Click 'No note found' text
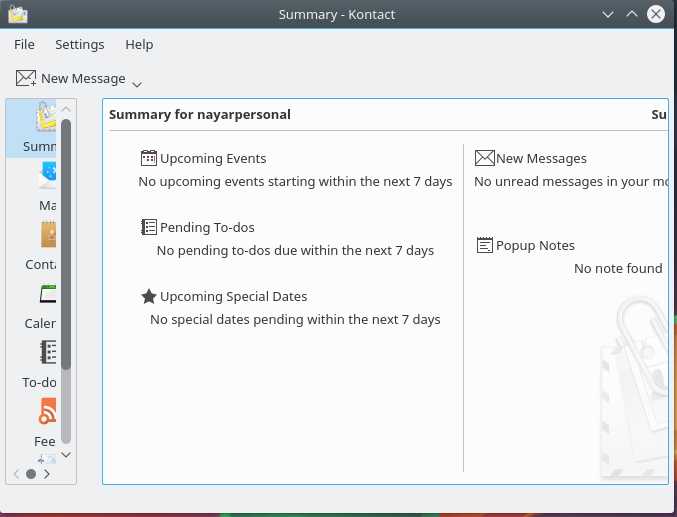Screen dimensions: 677x517 618,268
